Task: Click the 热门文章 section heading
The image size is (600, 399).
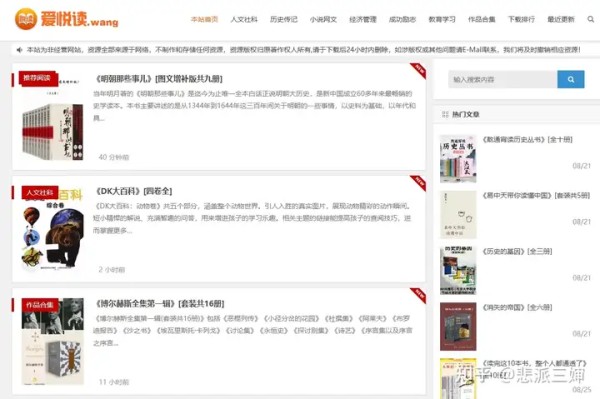Action: pyautogui.click(x=465, y=114)
